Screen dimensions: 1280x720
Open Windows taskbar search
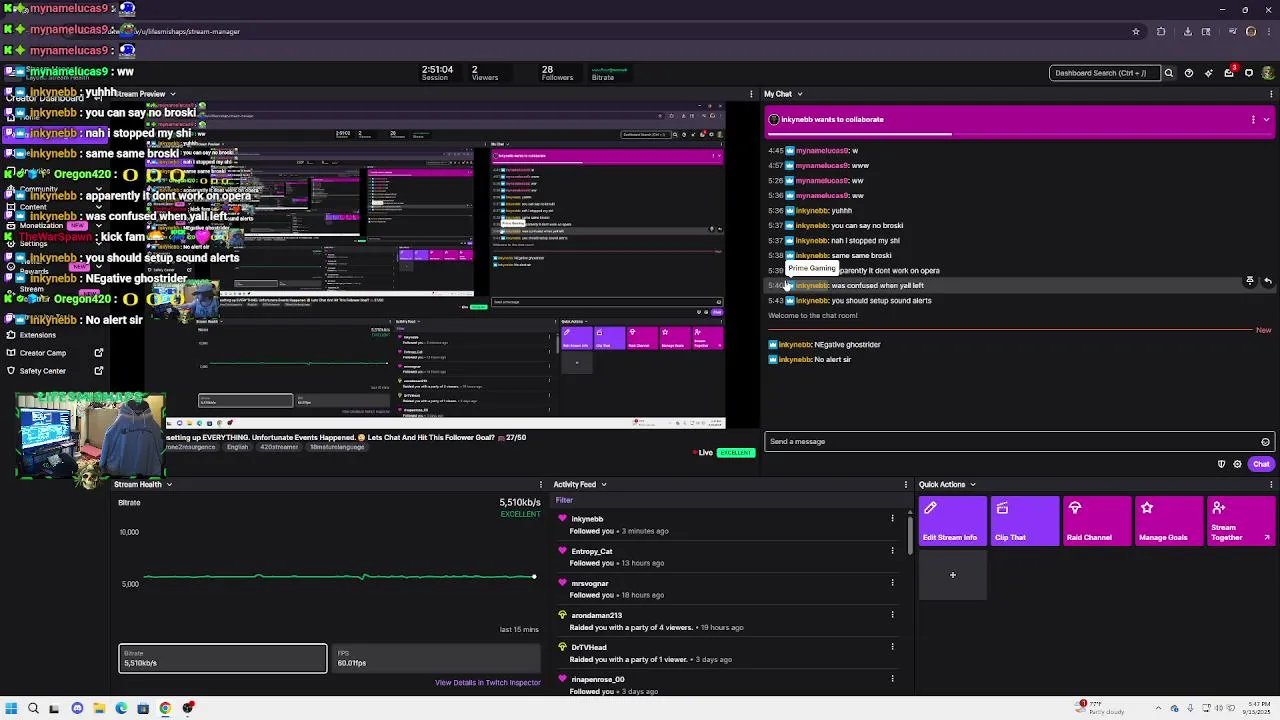33,708
